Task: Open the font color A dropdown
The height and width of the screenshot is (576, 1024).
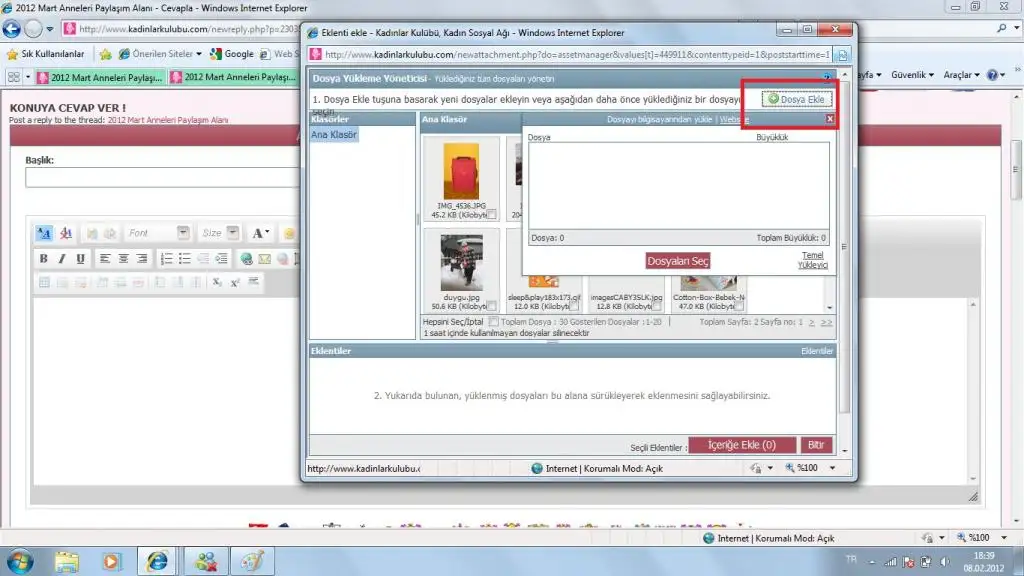Action: coord(261,233)
